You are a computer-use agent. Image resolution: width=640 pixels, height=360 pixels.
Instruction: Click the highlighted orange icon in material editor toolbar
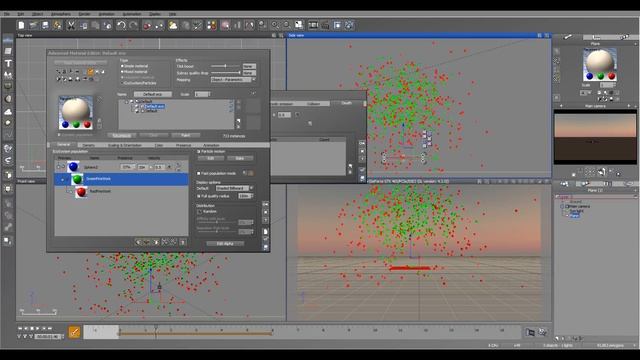click(x=90, y=72)
